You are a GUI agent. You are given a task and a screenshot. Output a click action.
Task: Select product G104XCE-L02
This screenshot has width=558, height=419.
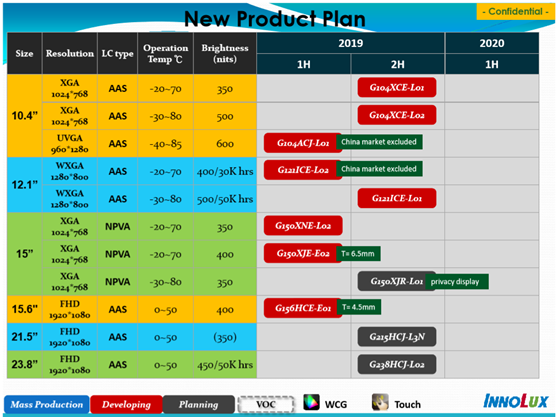tap(397, 115)
